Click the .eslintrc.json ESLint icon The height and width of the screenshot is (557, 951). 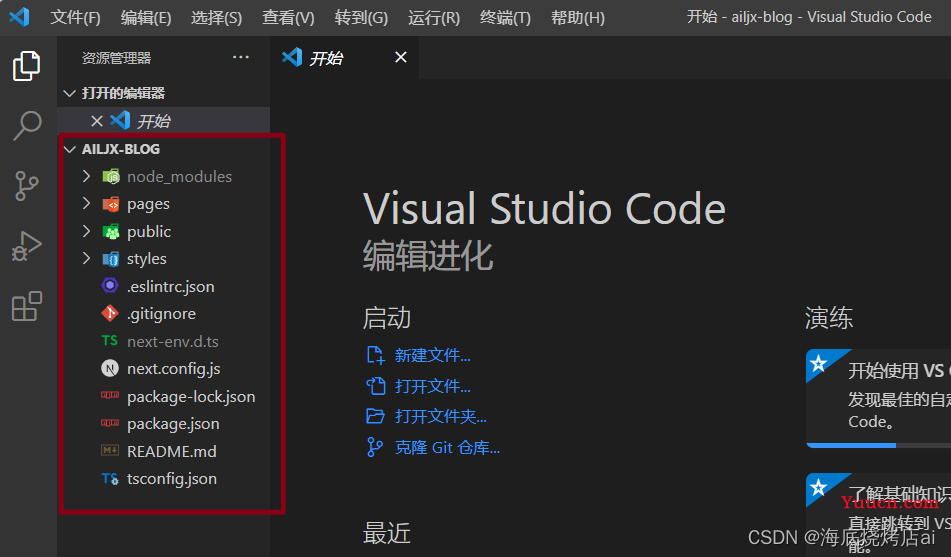110,285
